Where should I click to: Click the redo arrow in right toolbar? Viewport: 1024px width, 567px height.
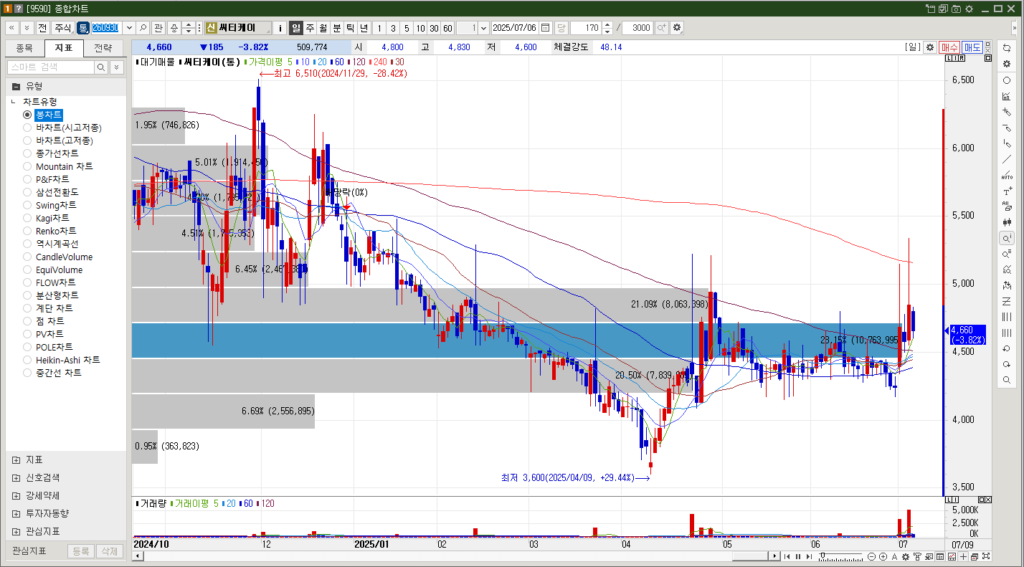[x=1006, y=364]
